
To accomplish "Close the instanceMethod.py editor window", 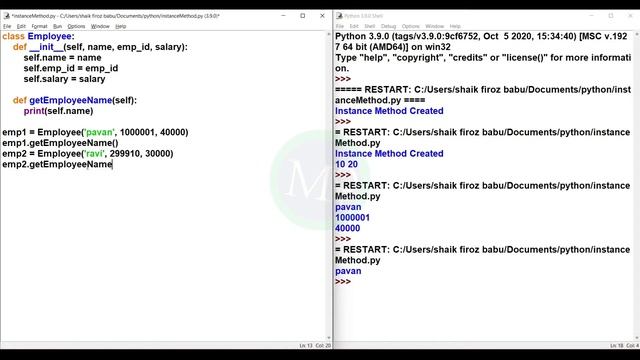I will point(322,16).
